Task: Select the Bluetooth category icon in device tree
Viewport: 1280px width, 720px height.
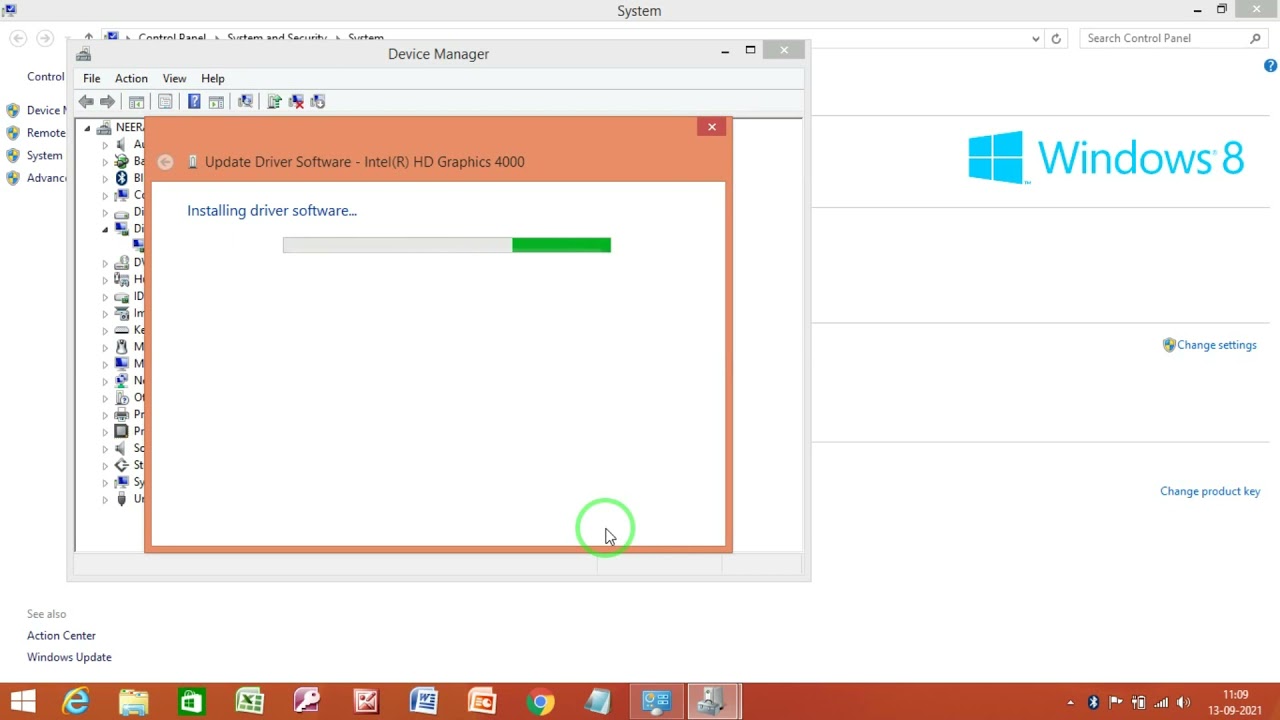Action: coord(122,178)
